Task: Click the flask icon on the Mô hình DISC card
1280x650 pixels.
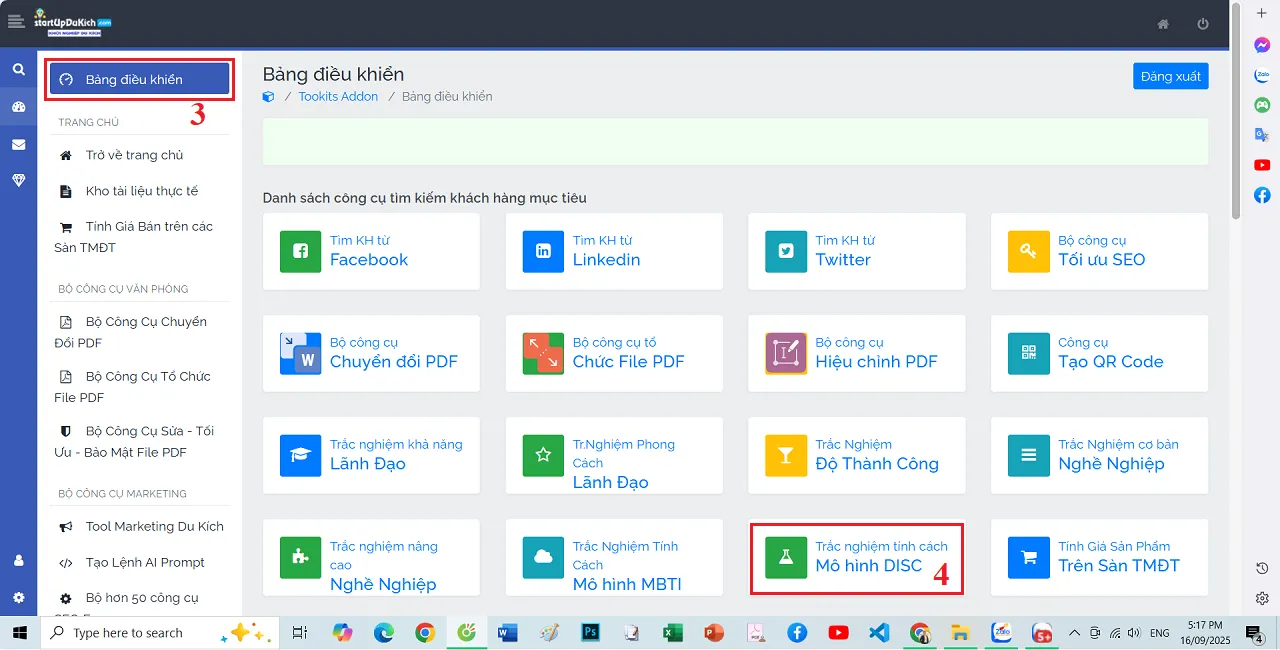Action: click(786, 558)
